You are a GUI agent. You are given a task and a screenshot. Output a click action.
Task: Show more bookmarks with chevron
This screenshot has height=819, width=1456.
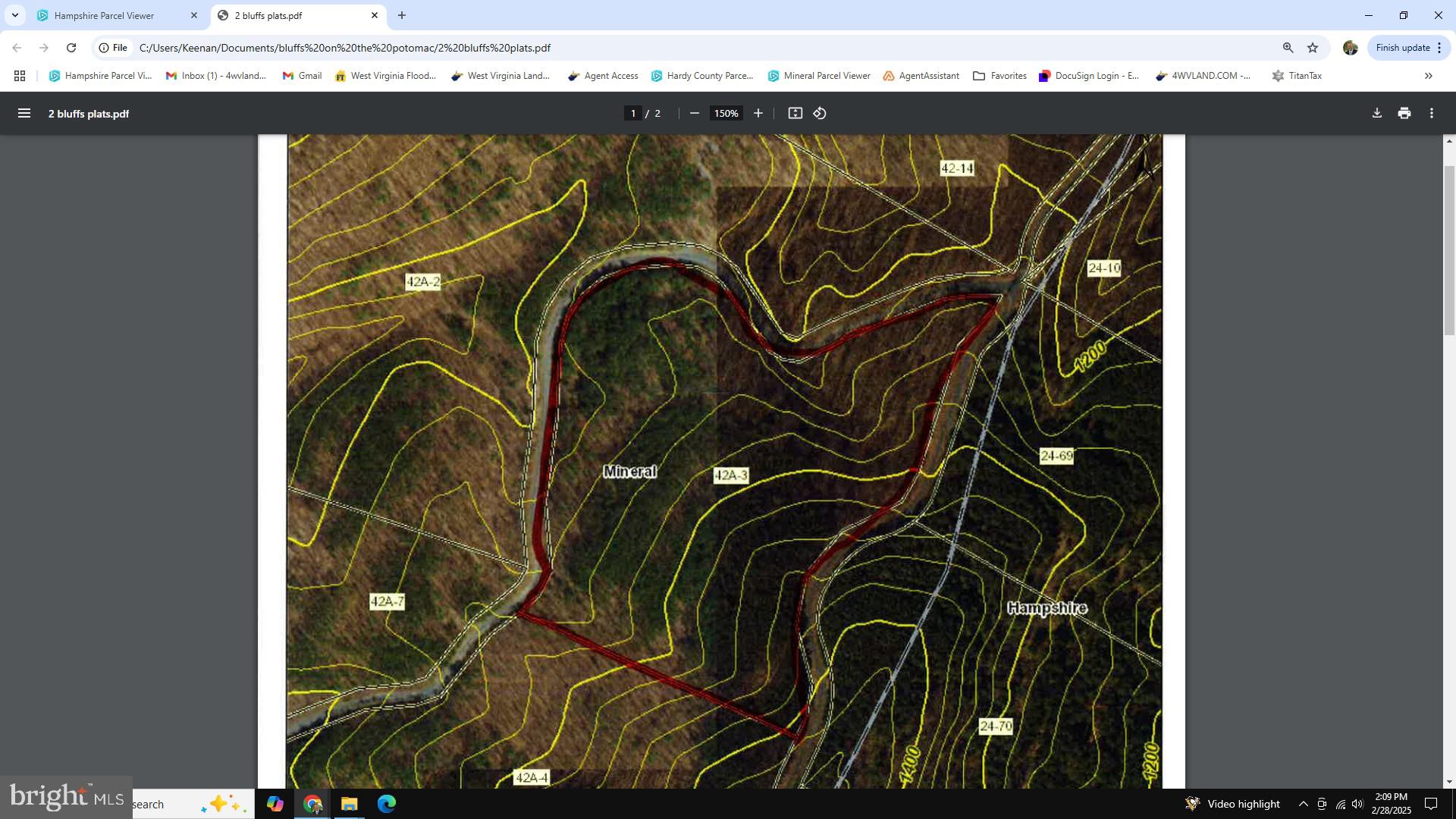[1428, 76]
